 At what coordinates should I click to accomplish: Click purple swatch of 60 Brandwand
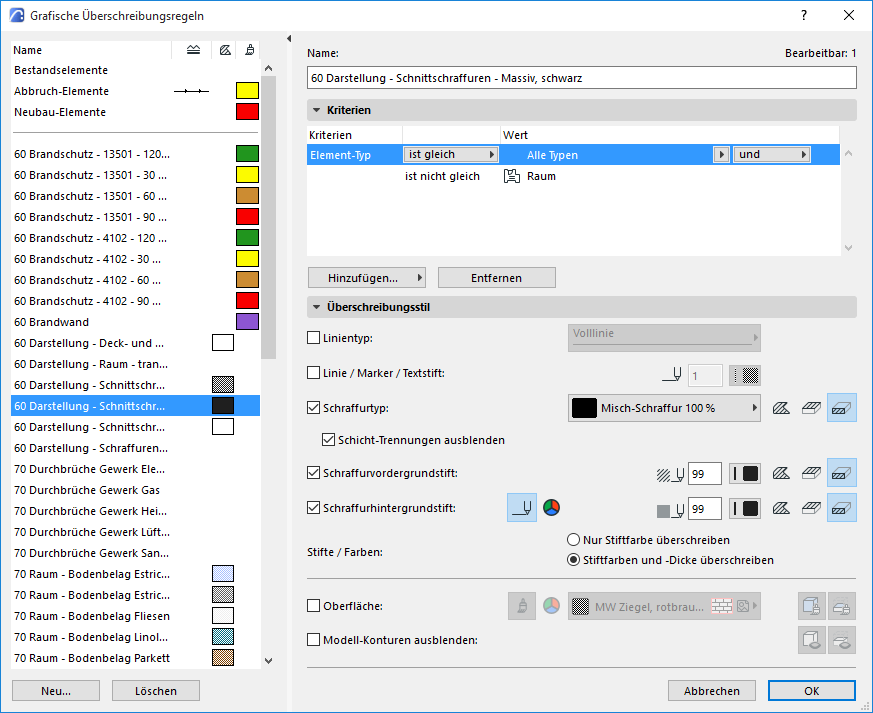[247, 322]
